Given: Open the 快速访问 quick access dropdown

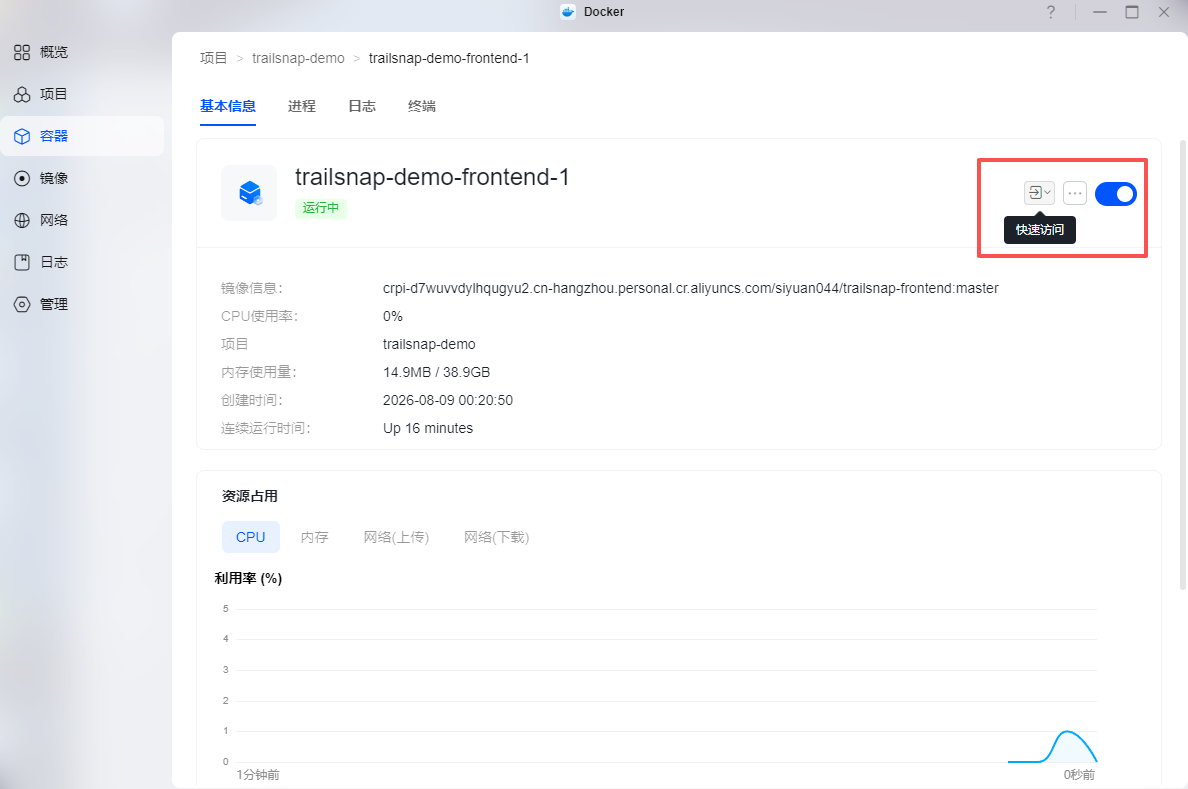Looking at the screenshot, I should [1039, 193].
